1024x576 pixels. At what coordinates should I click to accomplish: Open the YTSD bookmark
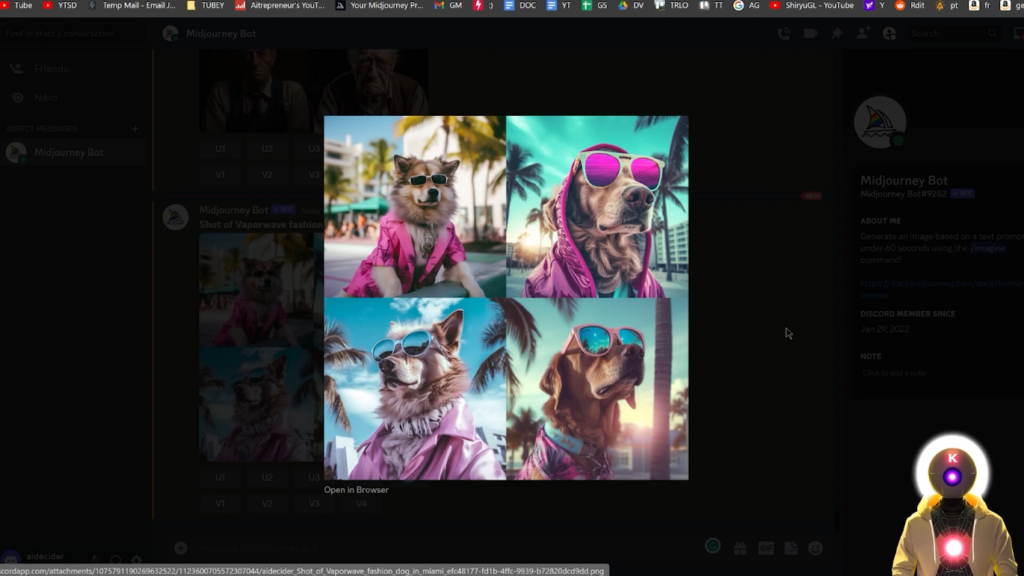tap(59, 5)
